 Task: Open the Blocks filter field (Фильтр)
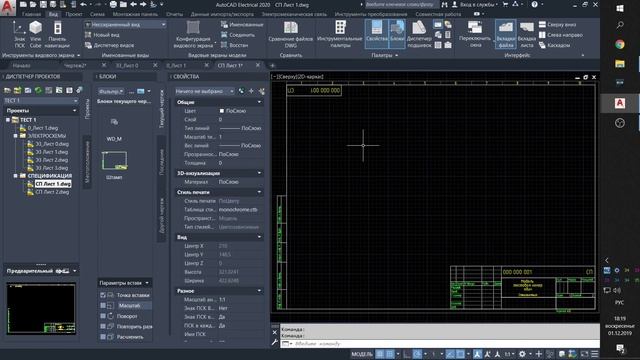tap(111, 91)
